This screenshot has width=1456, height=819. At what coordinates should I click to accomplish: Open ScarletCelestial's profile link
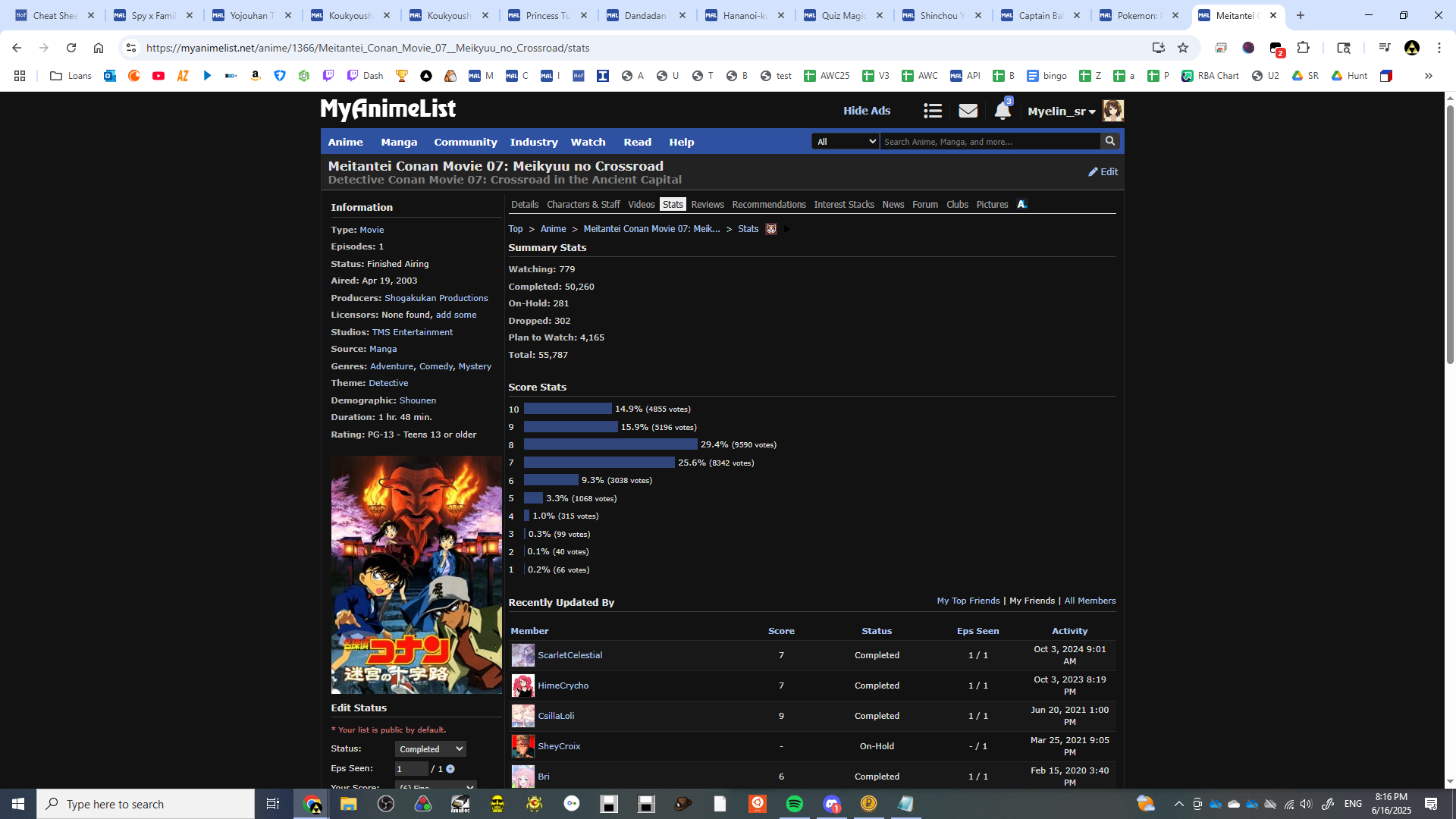(x=570, y=655)
